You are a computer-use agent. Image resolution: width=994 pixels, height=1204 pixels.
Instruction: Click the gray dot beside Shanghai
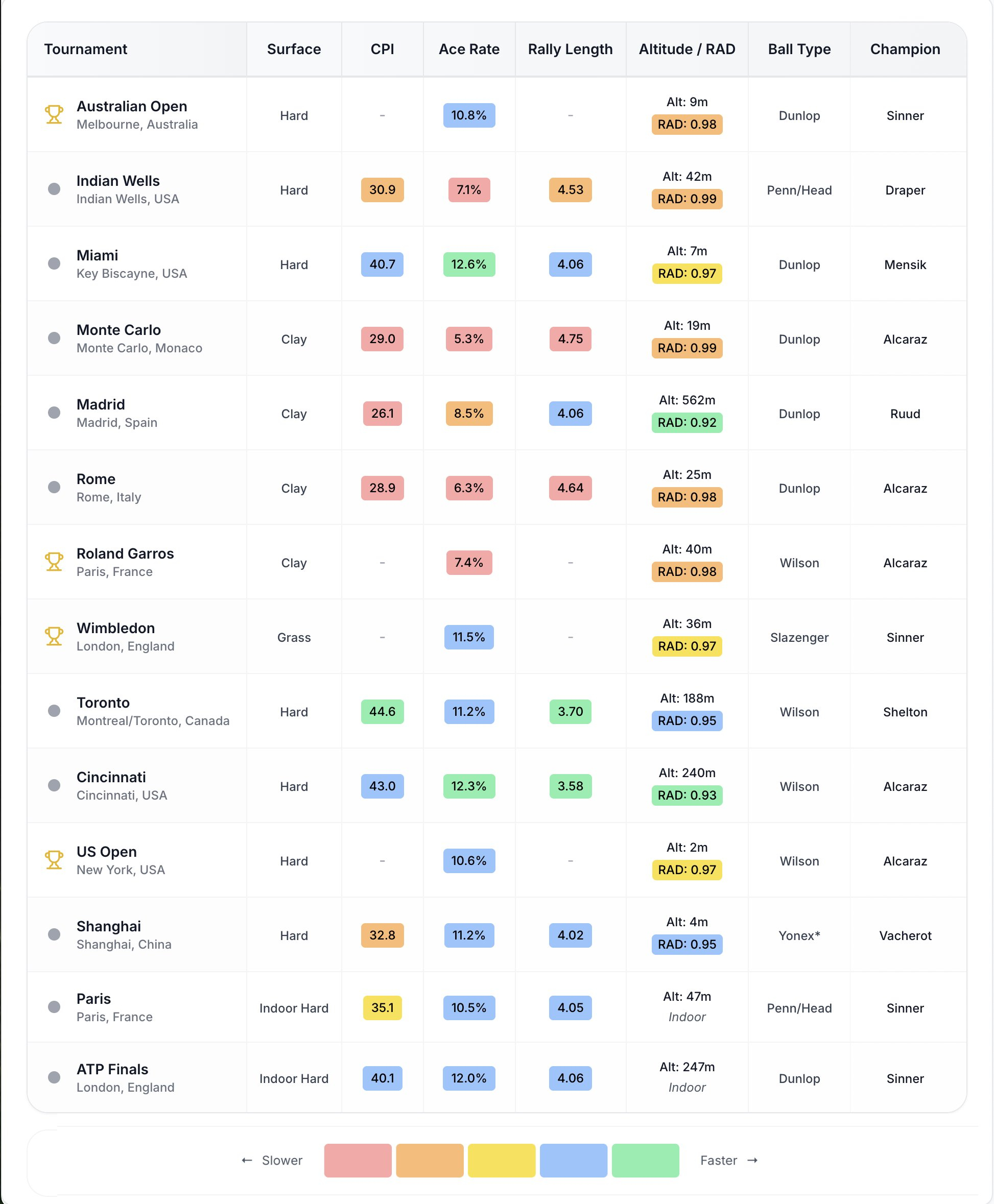54,934
